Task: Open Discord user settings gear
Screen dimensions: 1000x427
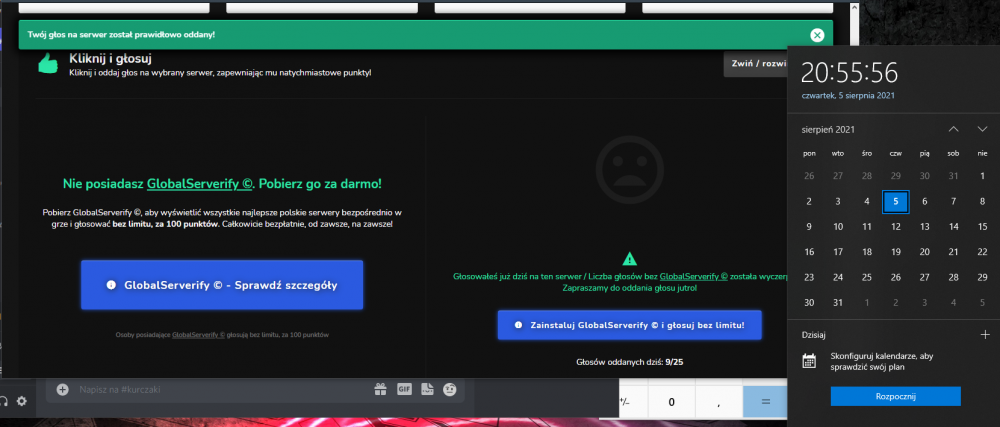Action: (x=22, y=401)
